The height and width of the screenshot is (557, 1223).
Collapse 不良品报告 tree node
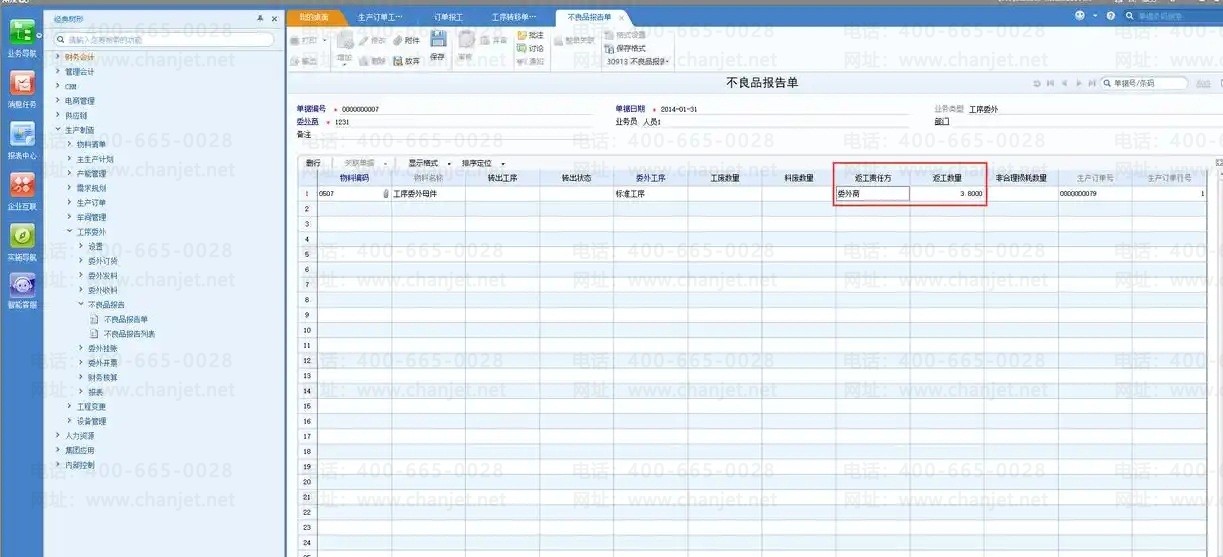82,305
